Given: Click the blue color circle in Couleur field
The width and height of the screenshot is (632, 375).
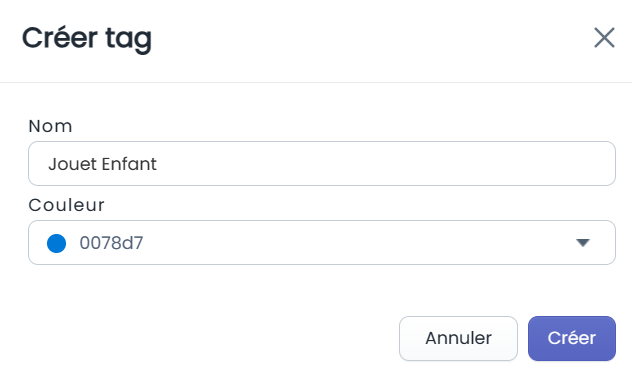Looking at the screenshot, I should tap(56, 243).
